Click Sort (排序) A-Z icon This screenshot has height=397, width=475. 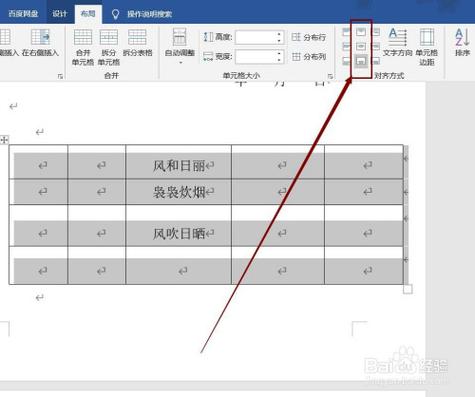[x=462, y=37]
